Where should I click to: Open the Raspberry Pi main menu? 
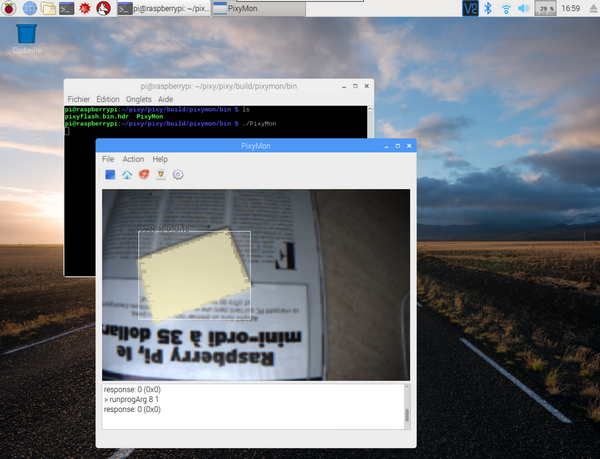click(x=9, y=8)
